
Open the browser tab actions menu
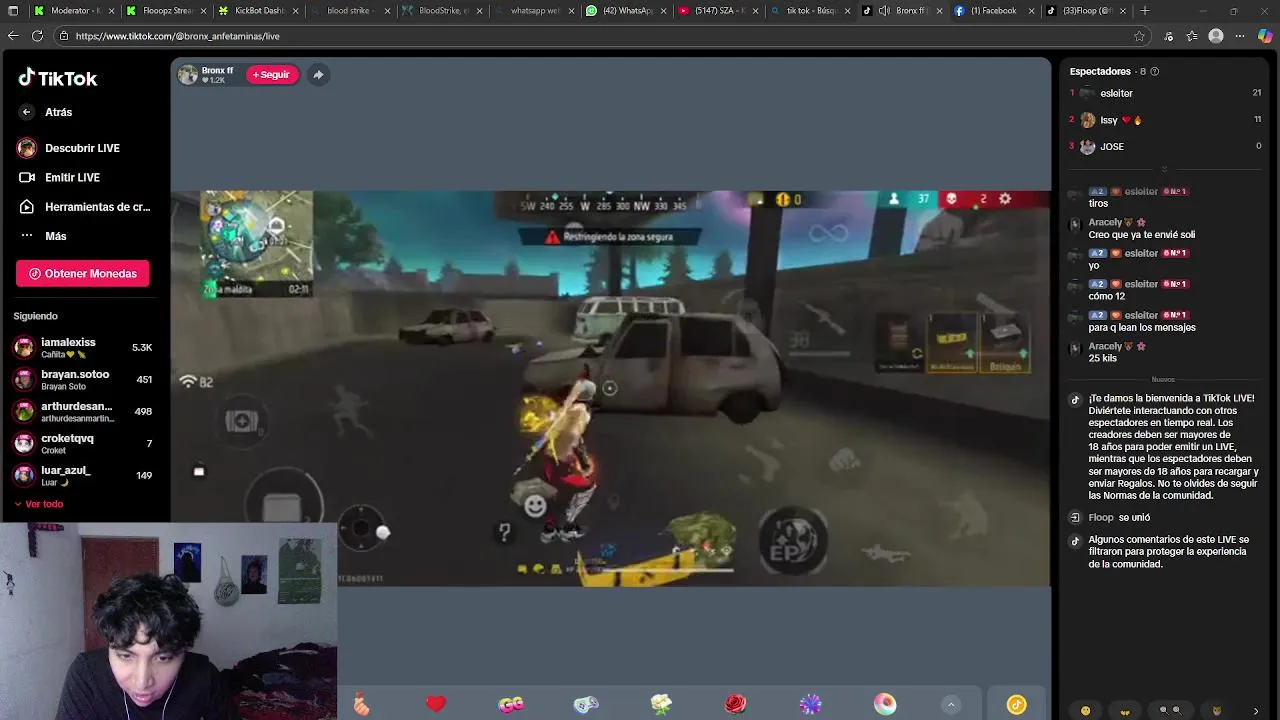coord(13,11)
